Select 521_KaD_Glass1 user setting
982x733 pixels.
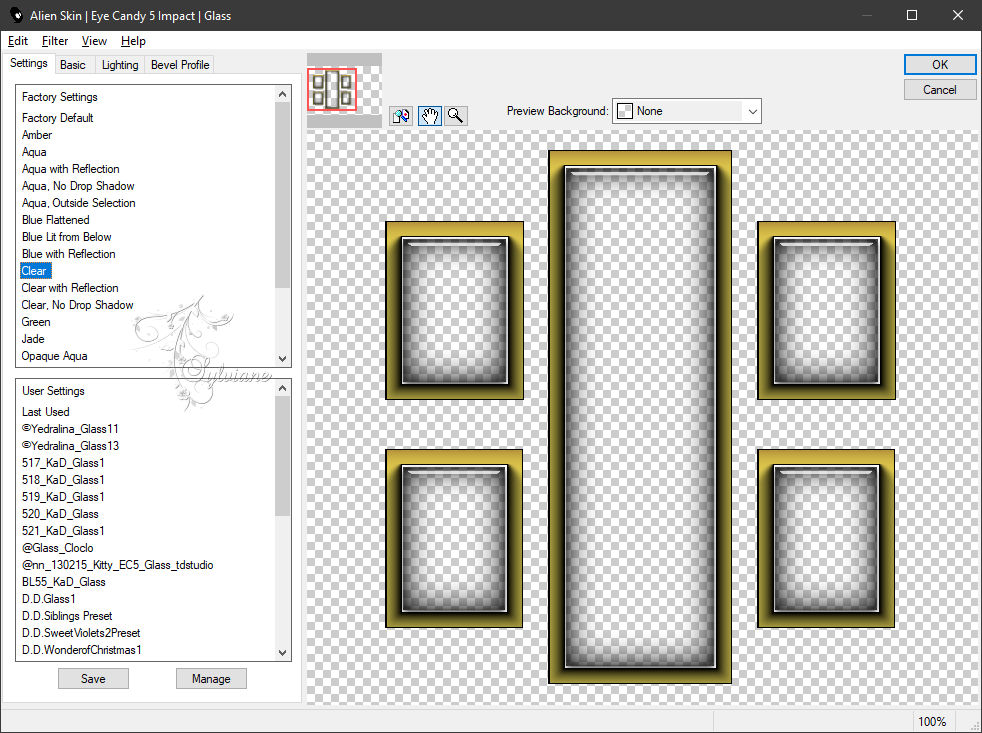click(x=63, y=530)
